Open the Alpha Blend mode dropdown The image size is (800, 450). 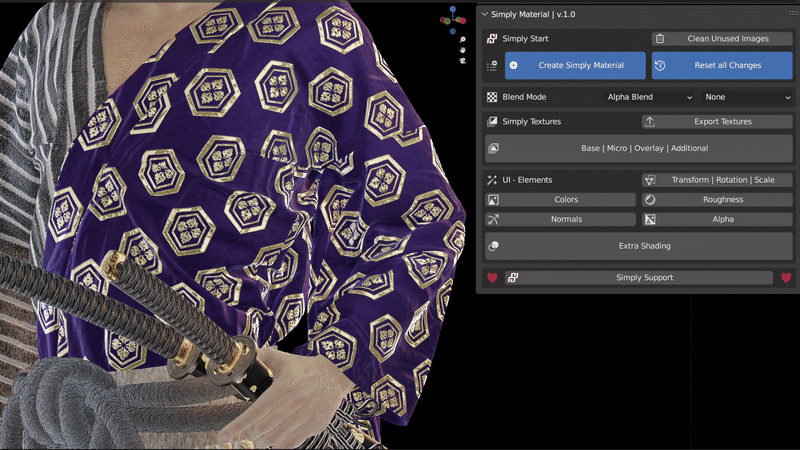tap(649, 98)
